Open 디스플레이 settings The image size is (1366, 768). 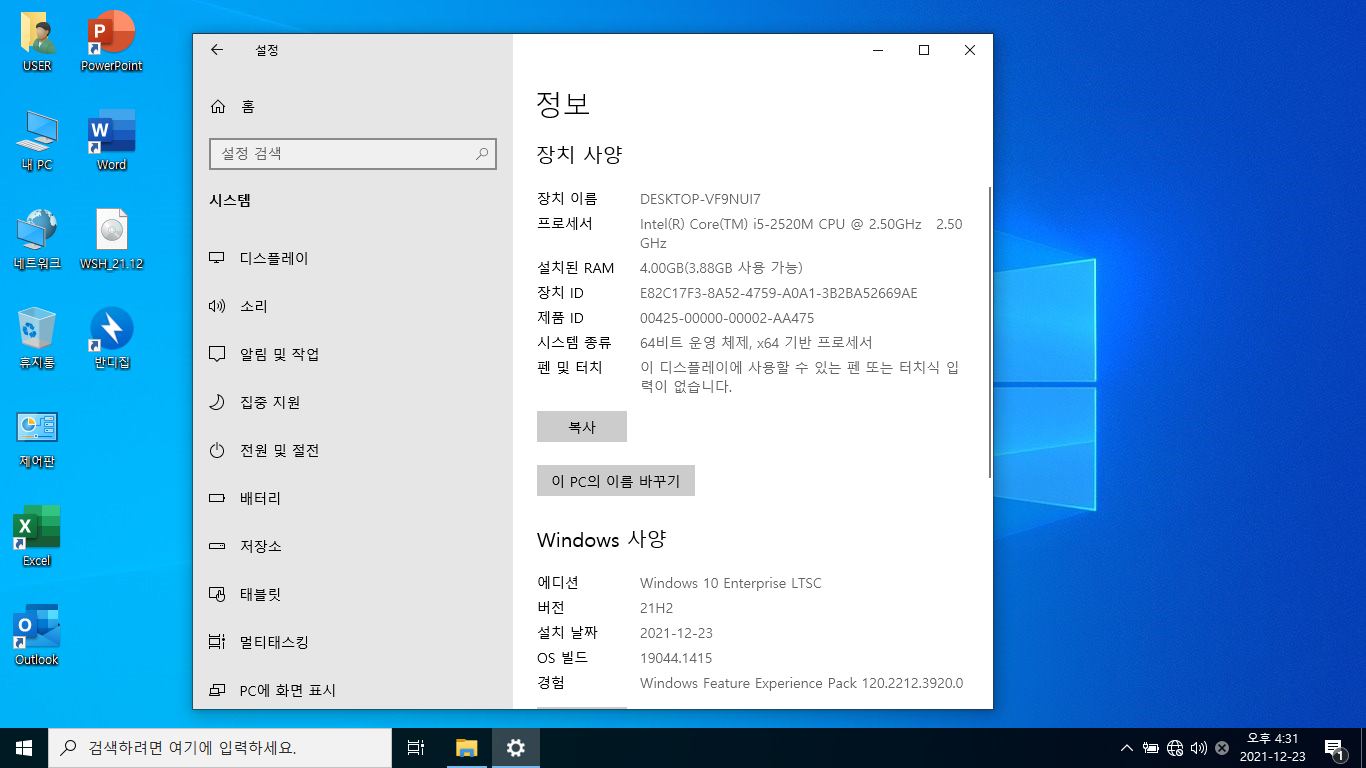352,258
